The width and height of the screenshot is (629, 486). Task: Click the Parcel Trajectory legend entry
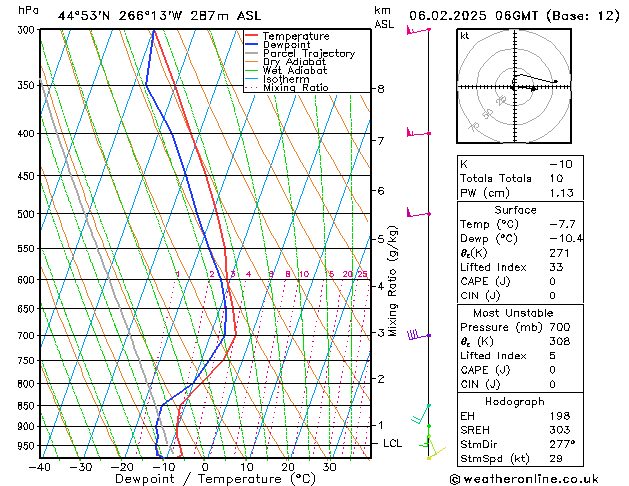tap(300, 53)
